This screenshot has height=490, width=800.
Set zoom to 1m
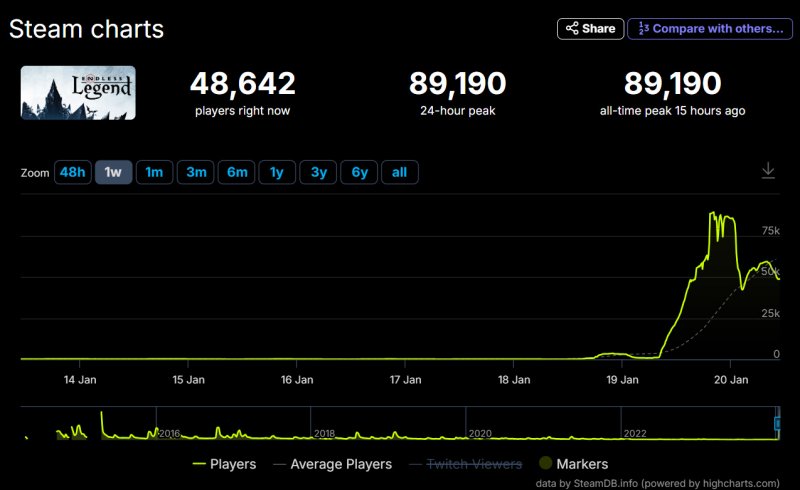(x=154, y=172)
